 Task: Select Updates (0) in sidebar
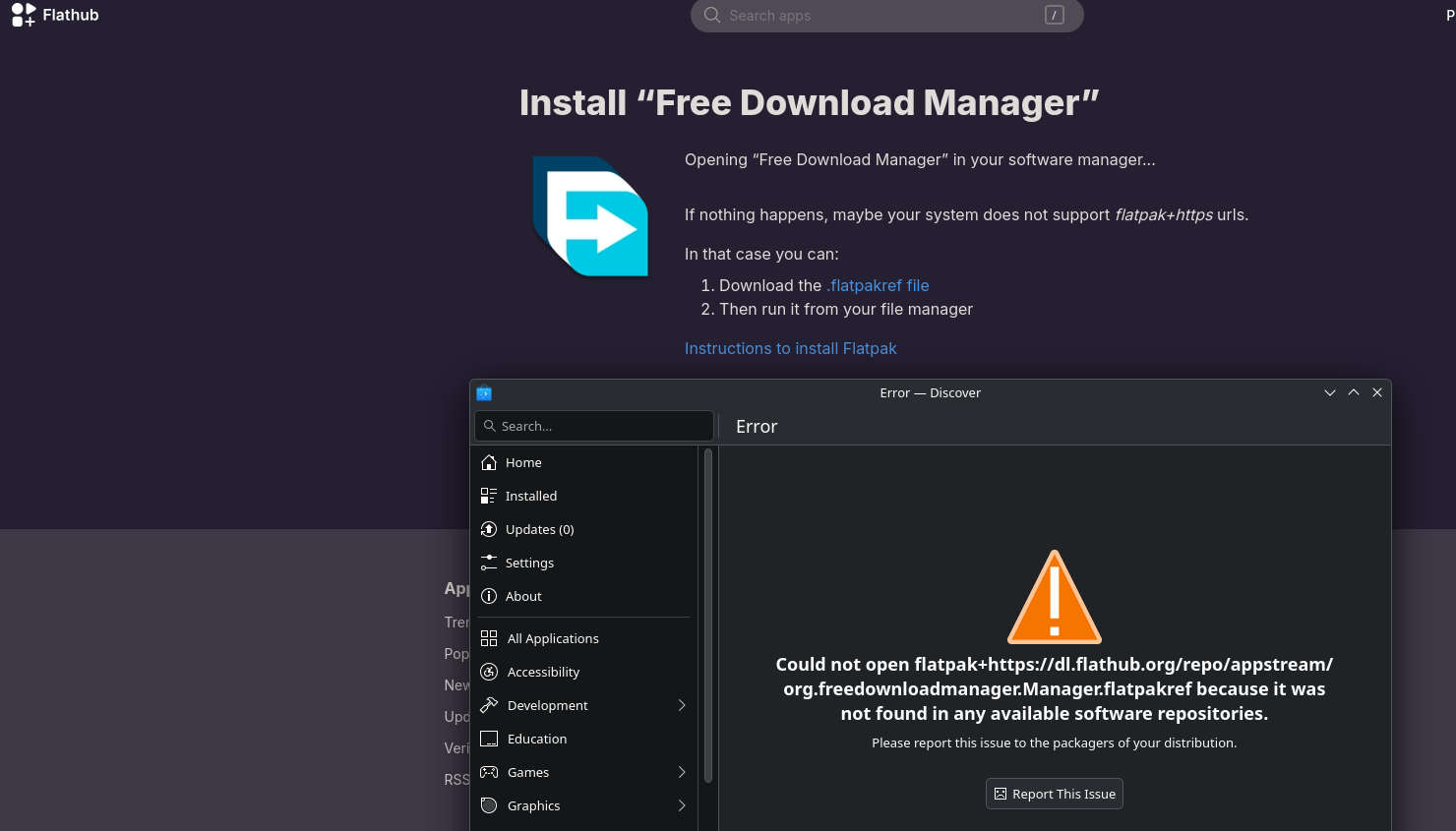click(x=539, y=529)
